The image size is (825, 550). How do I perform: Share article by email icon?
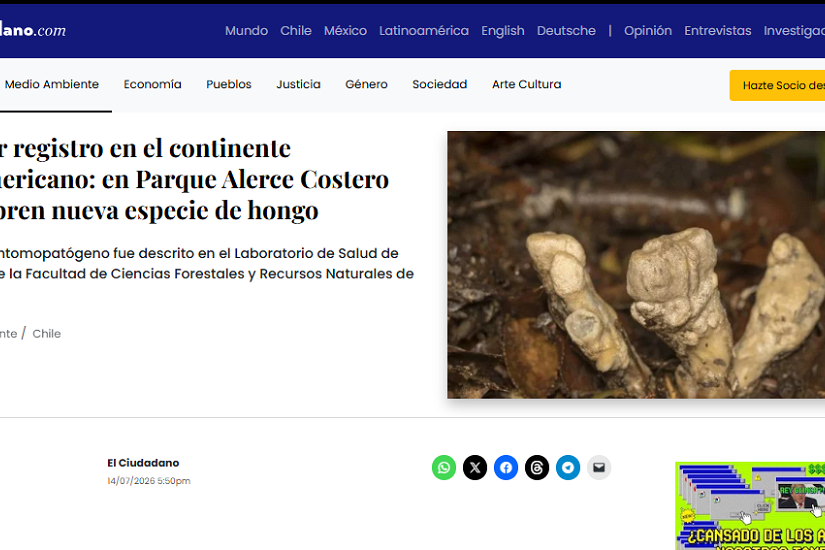tap(599, 467)
